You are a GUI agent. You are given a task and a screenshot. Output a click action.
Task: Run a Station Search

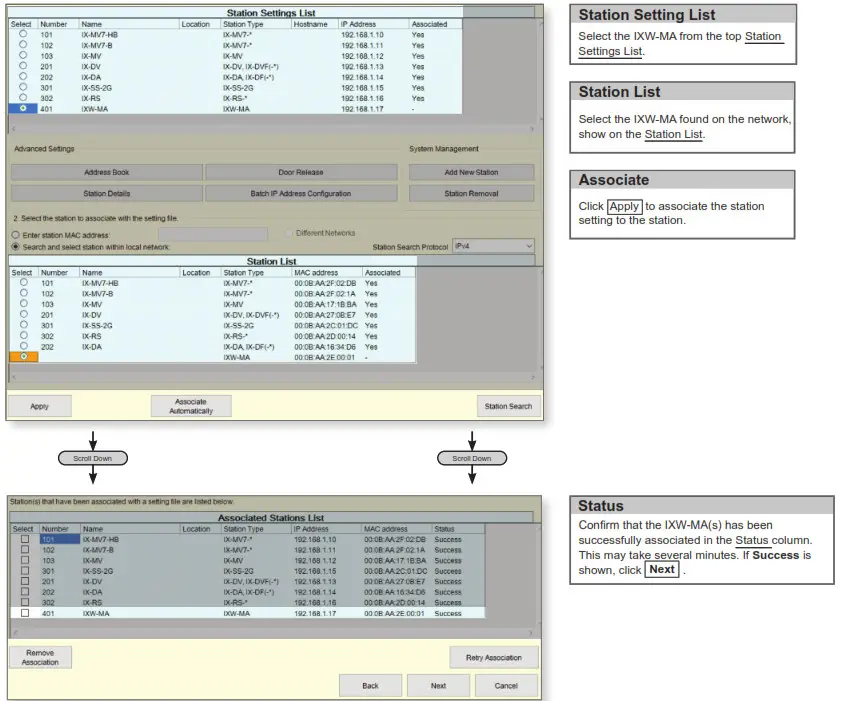coord(508,406)
